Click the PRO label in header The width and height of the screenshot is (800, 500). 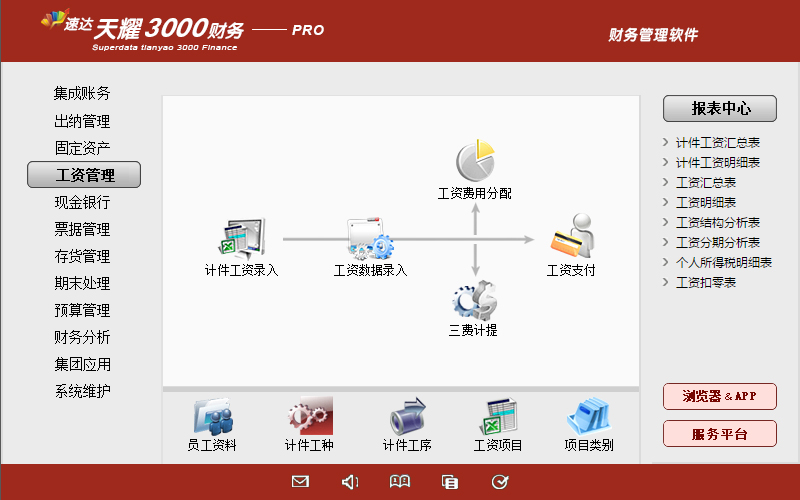pyautogui.click(x=308, y=31)
